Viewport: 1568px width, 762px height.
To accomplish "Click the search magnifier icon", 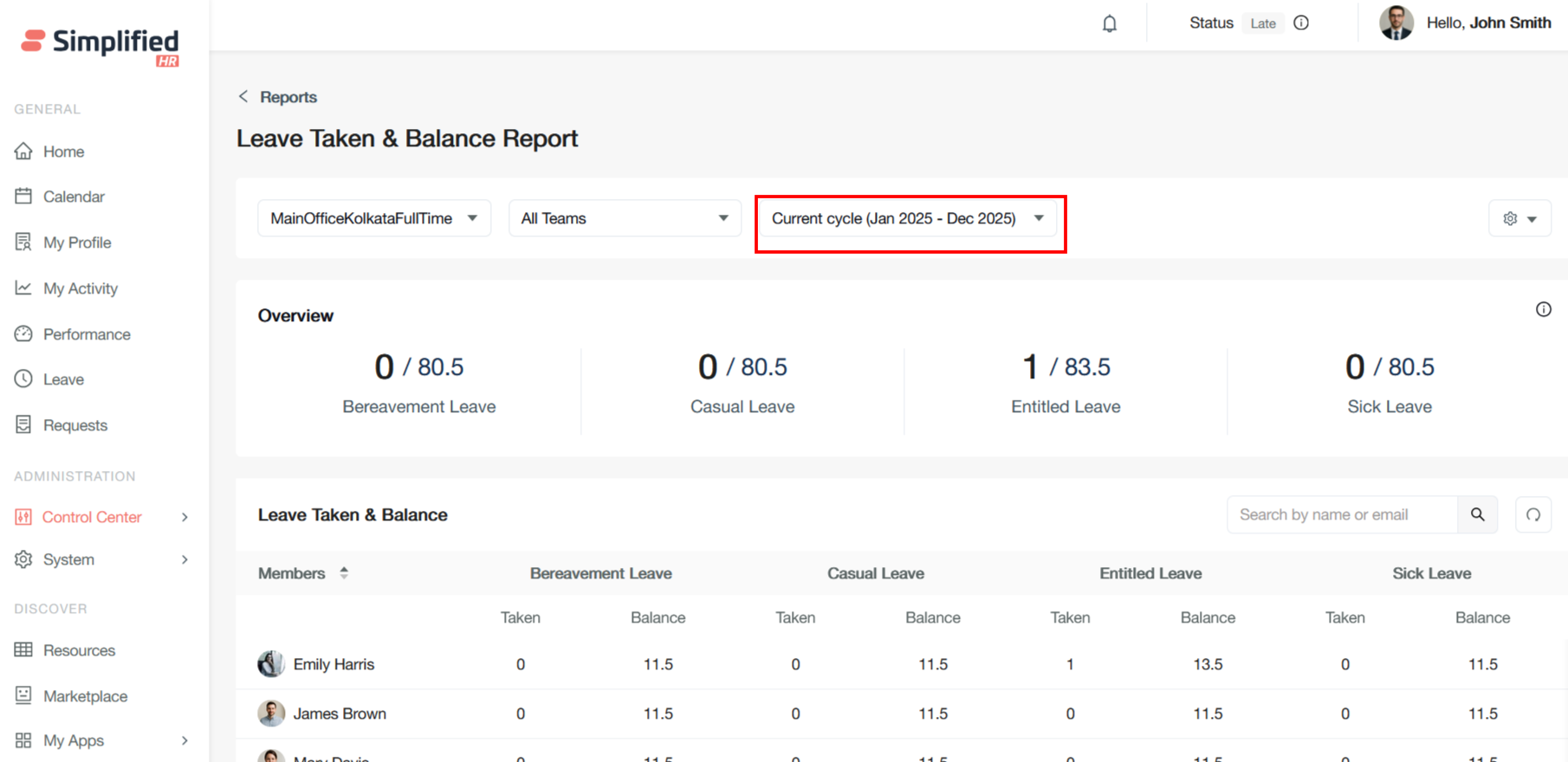I will [x=1477, y=515].
